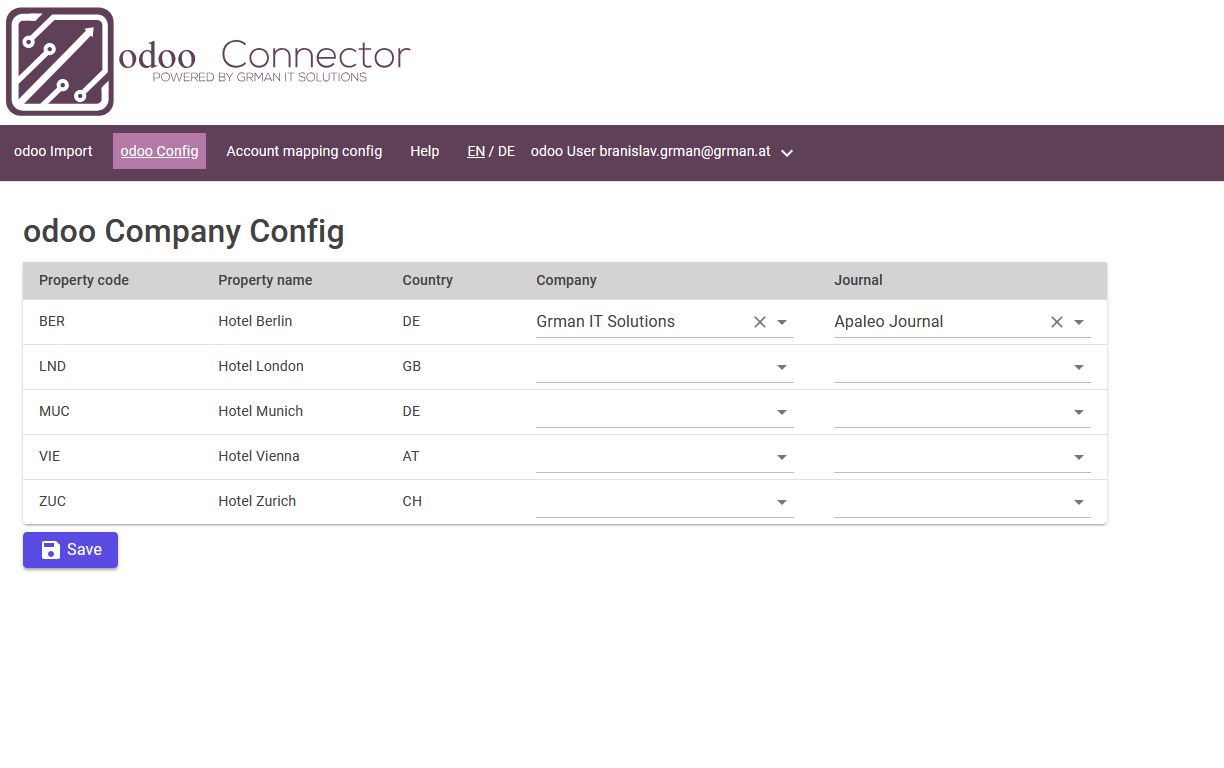Expand the Journal dropdown for Hotel Zurich
The height and width of the screenshot is (768, 1224).
(x=1078, y=501)
